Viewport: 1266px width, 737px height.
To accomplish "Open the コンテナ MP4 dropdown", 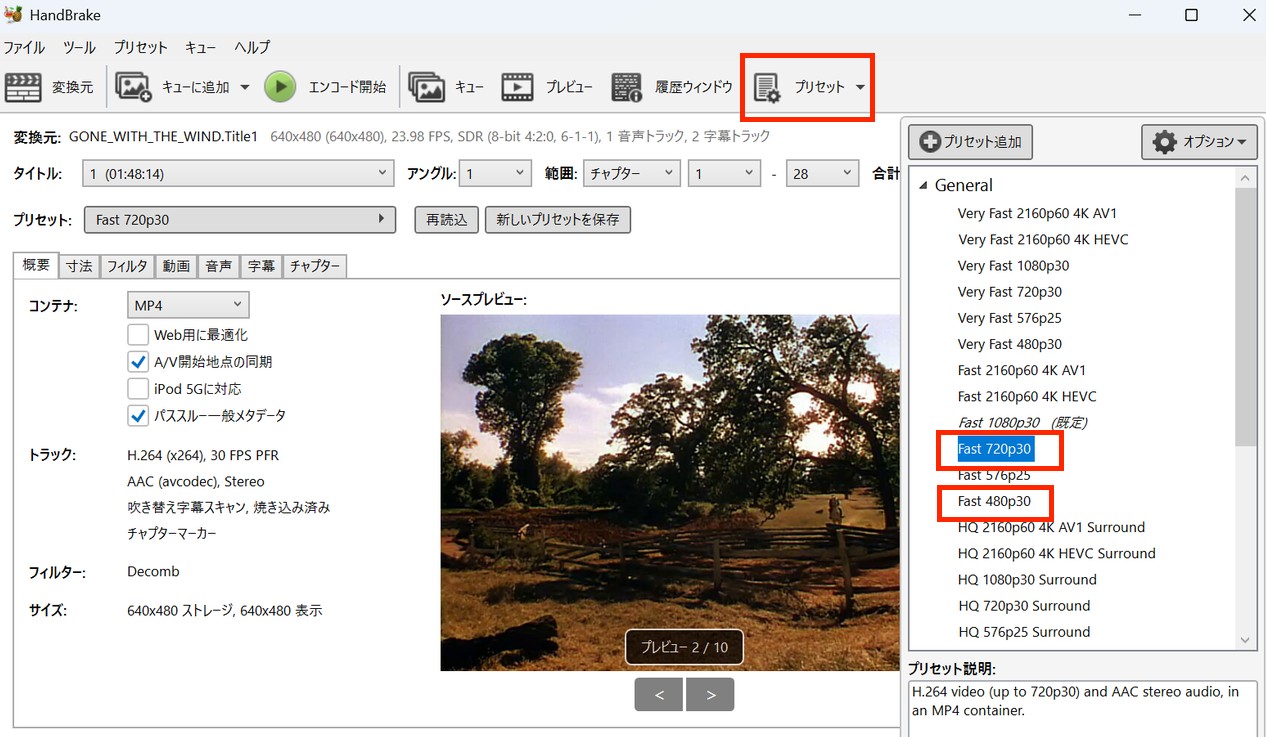I will [x=188, y=305].
